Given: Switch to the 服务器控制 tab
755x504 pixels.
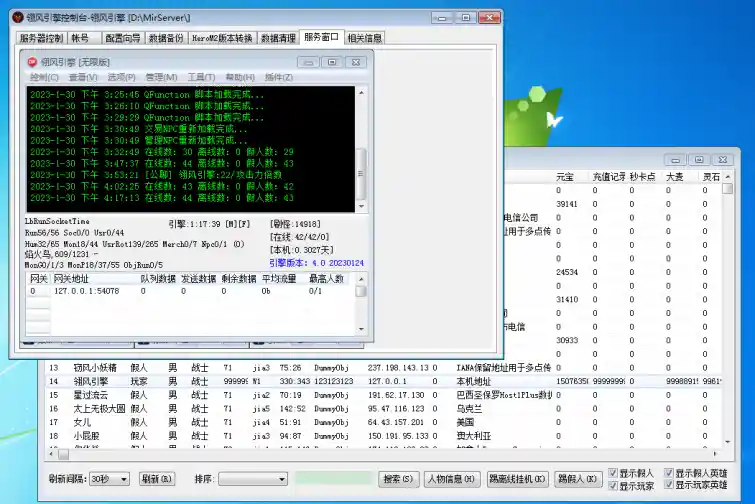Looking at the screenshot, I should [41, 38].
